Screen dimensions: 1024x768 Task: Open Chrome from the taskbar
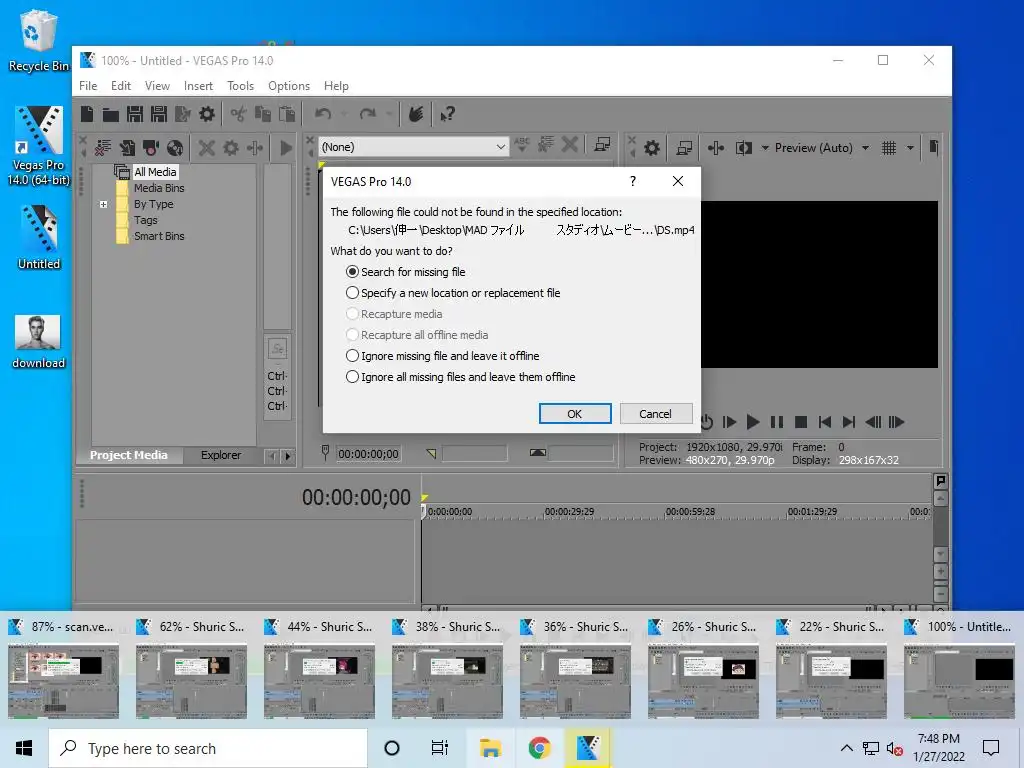point(539,748)
